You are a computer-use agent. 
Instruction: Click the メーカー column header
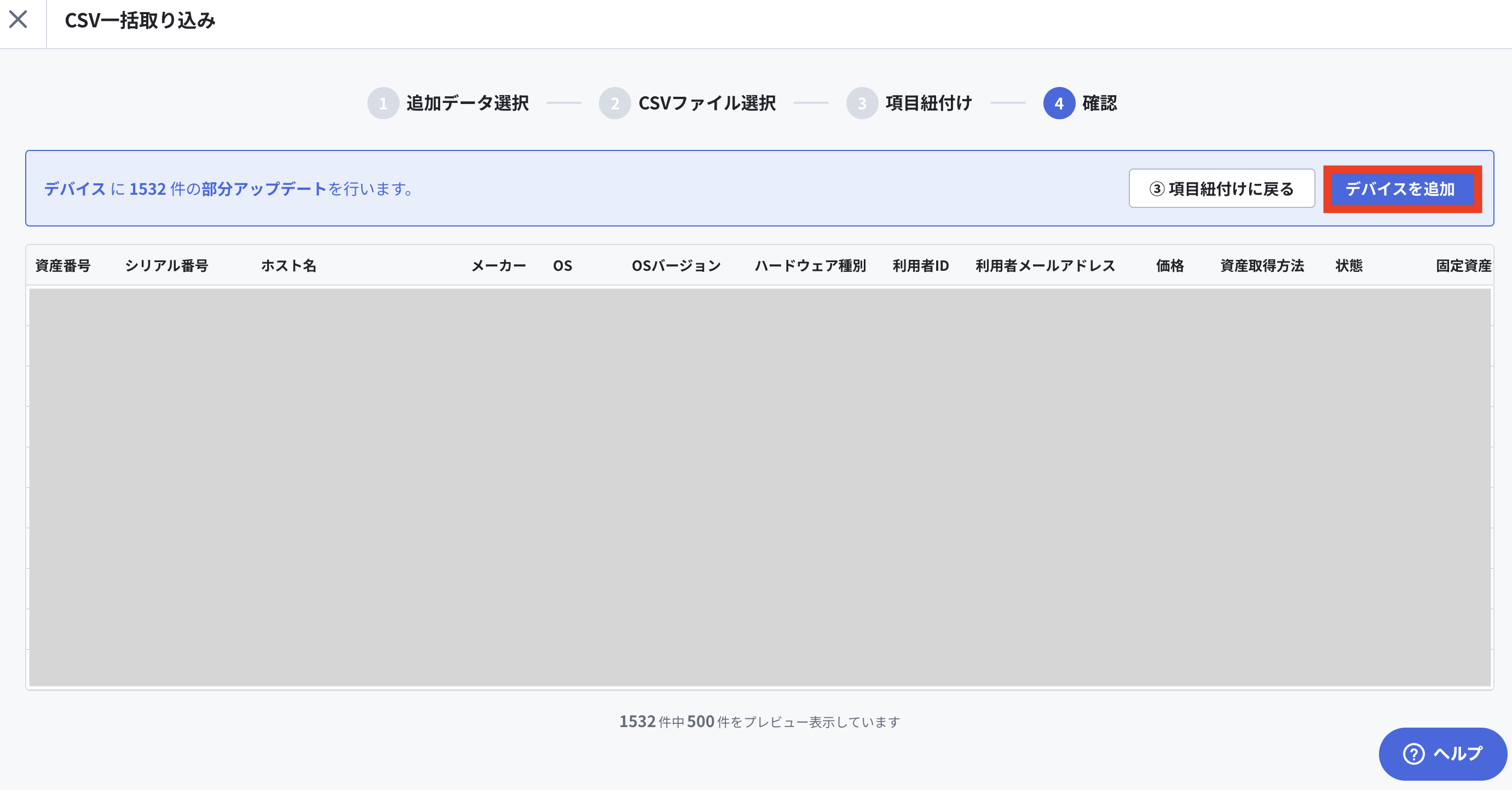[x=498, y=266]
